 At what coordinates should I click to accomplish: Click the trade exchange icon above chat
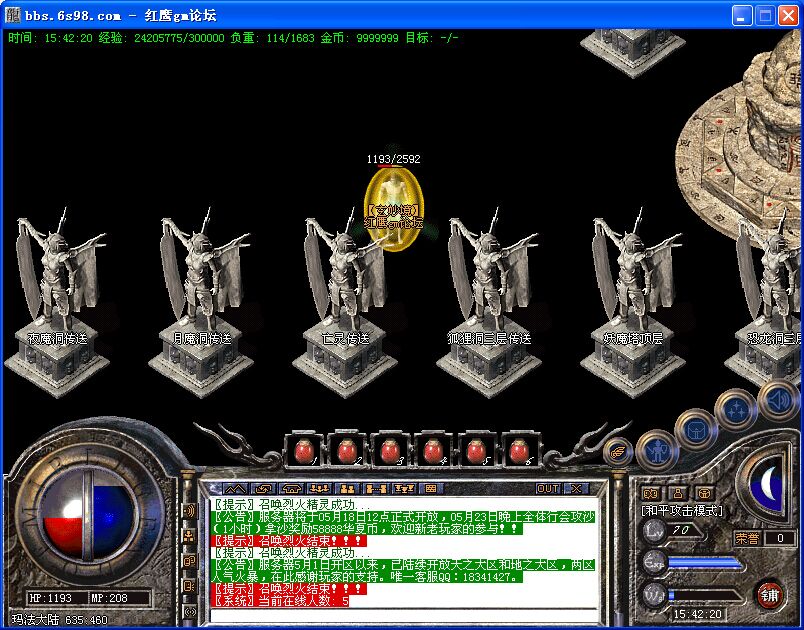coord(264,489)
